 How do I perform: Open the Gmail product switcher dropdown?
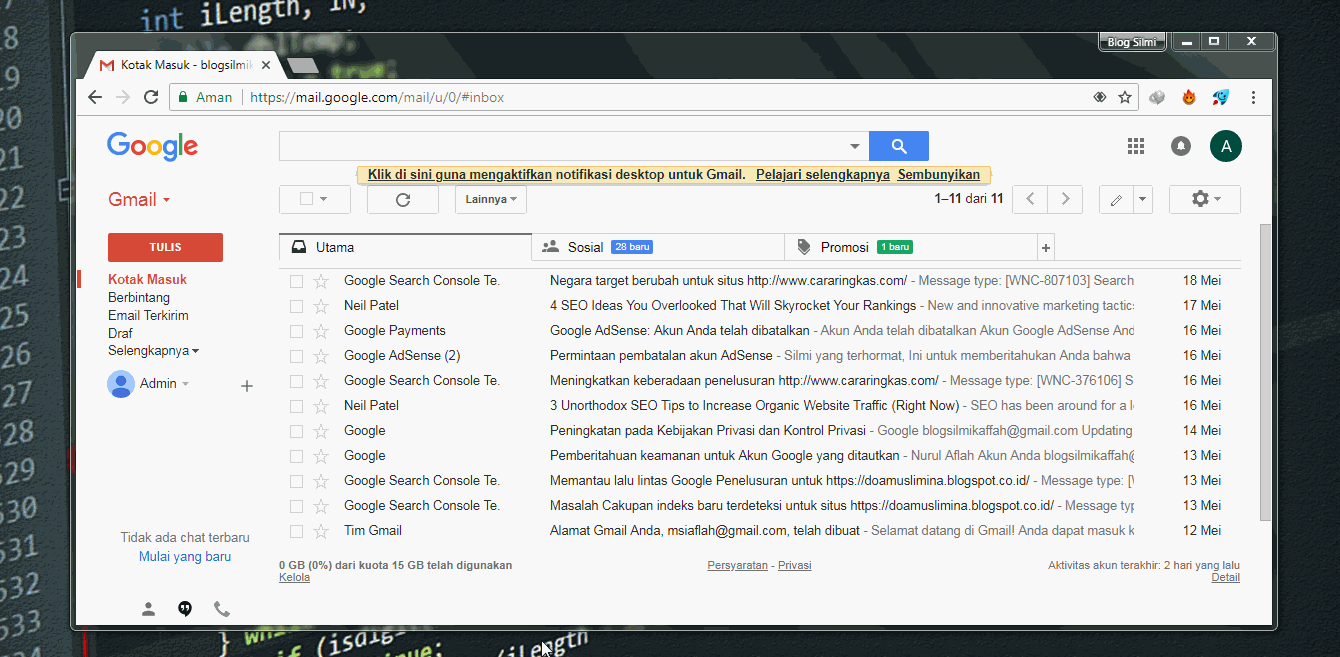click(x=139, y=199)
